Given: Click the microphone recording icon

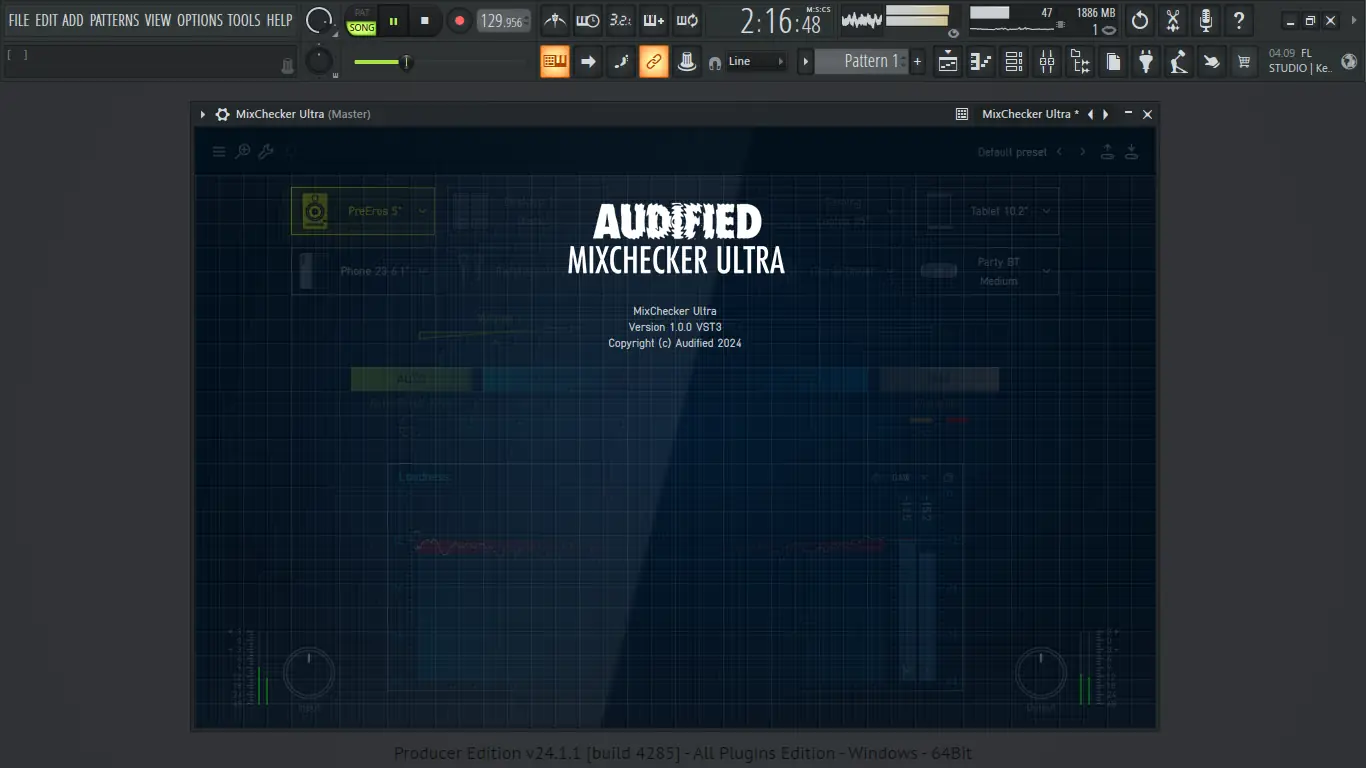Looking at the screenshot, I should [1206, 20].
